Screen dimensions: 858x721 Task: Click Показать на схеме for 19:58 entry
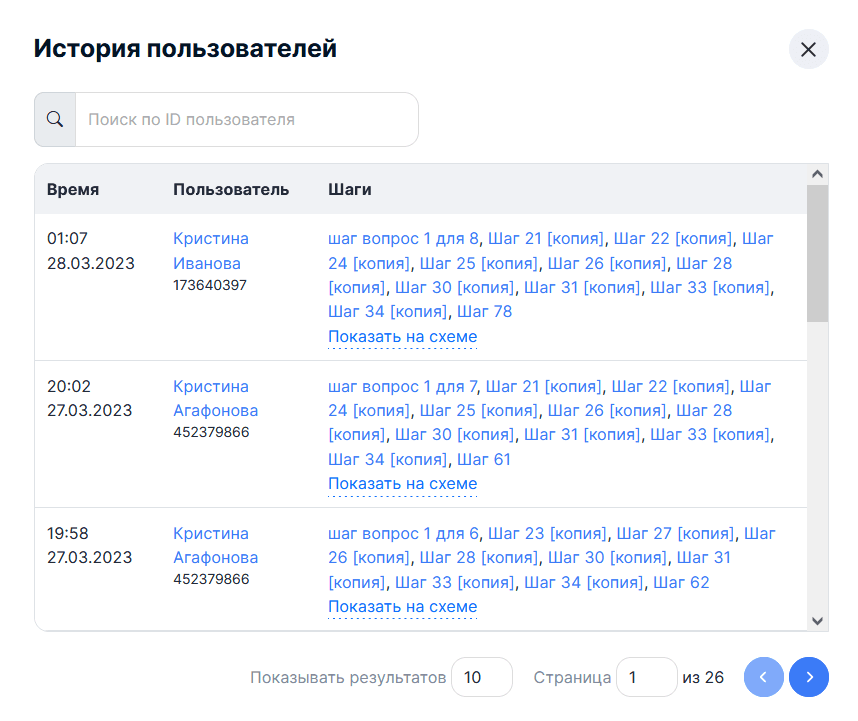pos(402,607)
